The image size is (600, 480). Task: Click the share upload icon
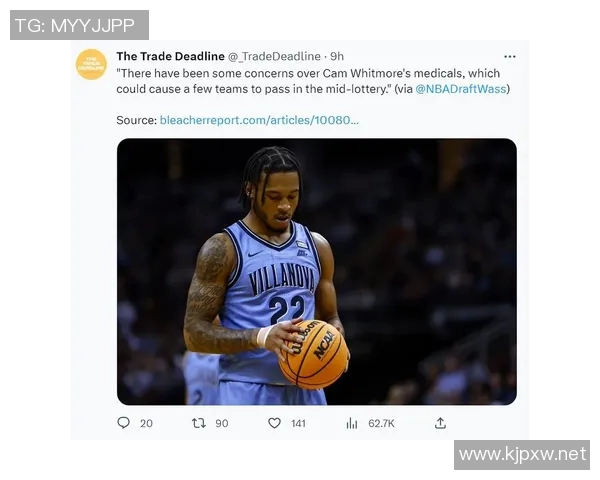(x=440, y=423)
